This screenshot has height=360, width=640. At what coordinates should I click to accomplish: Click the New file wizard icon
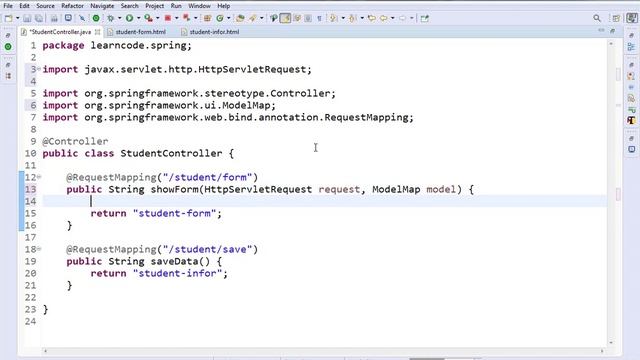tap(8, 18)
